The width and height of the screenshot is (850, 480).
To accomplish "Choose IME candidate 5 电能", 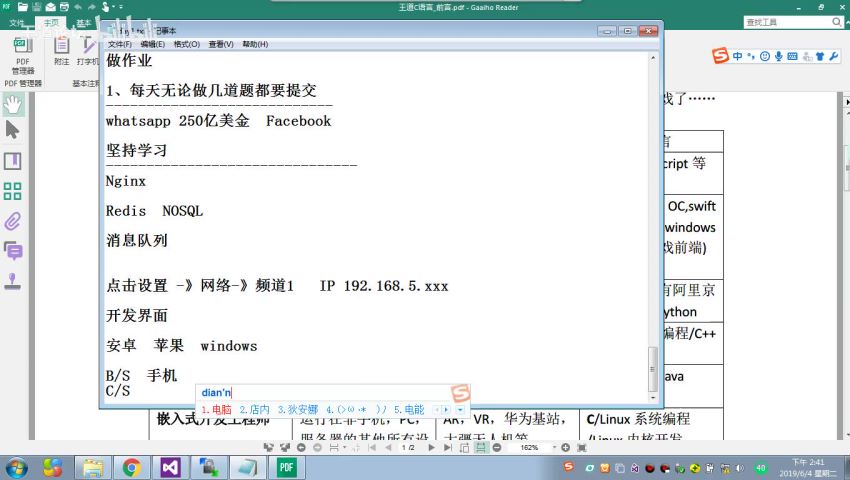I will tap(409, 409).
